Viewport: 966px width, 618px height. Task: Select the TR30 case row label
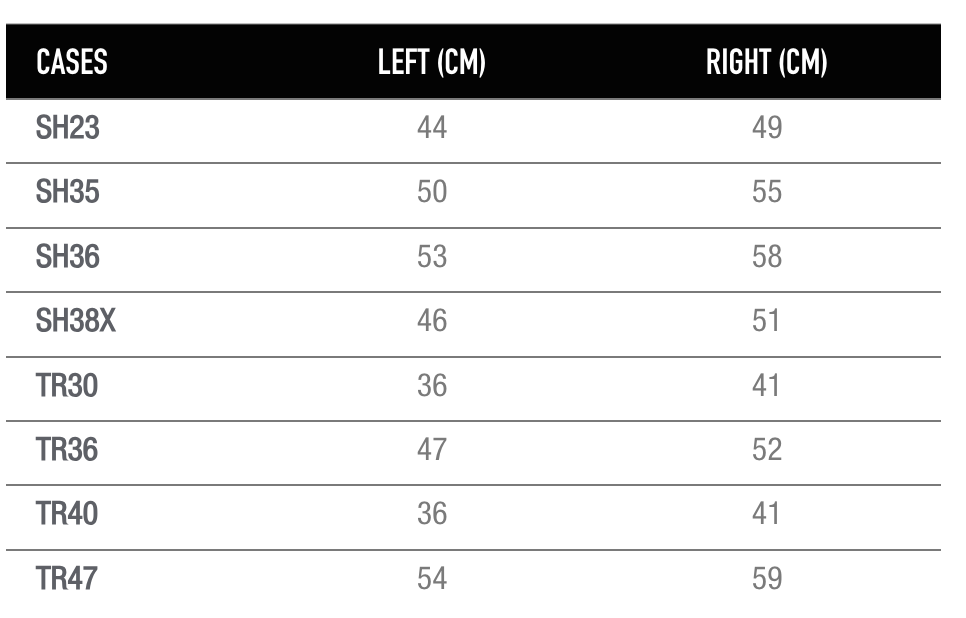click(x=67, y=386)
